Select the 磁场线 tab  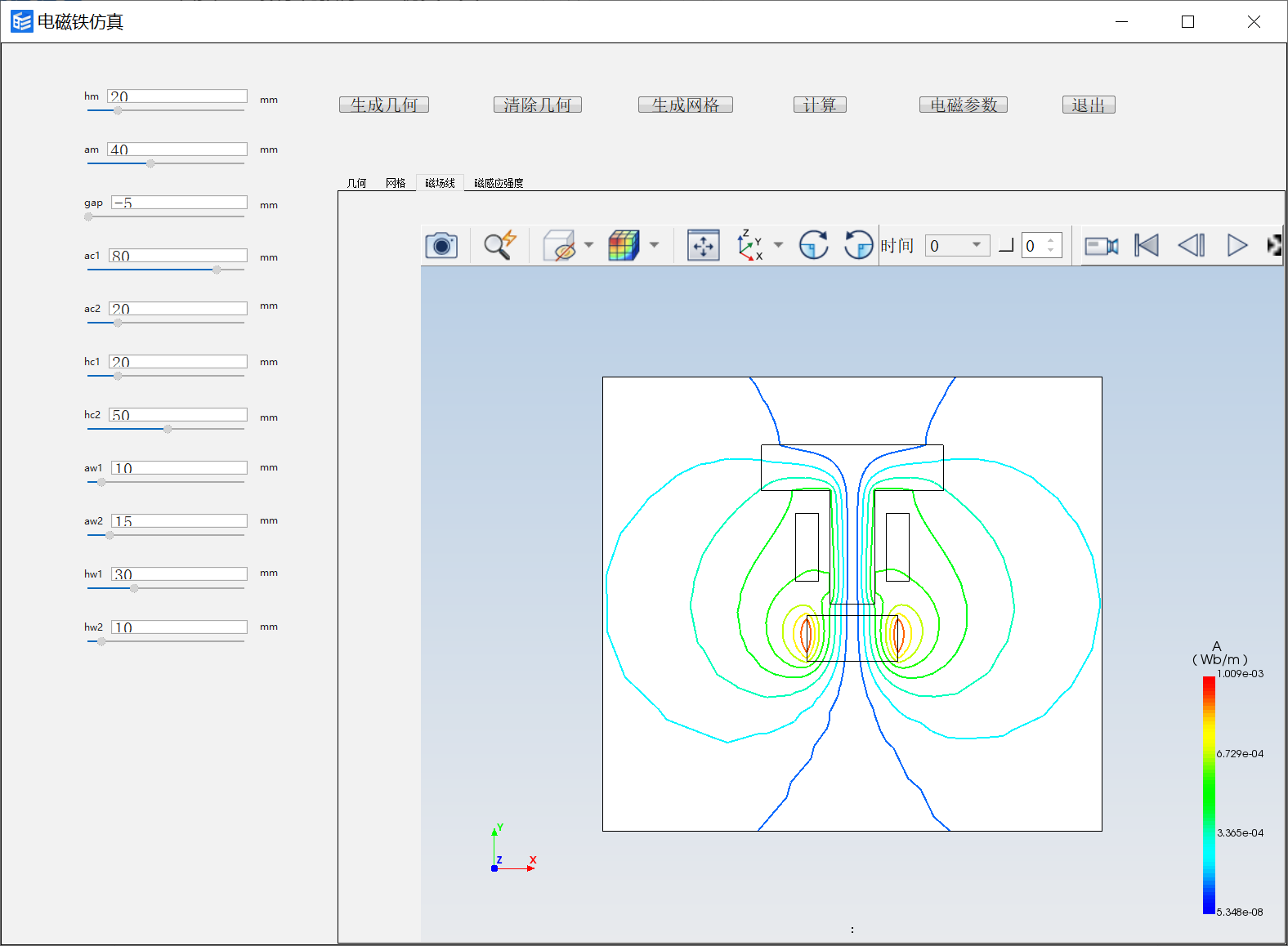point(440,183)
